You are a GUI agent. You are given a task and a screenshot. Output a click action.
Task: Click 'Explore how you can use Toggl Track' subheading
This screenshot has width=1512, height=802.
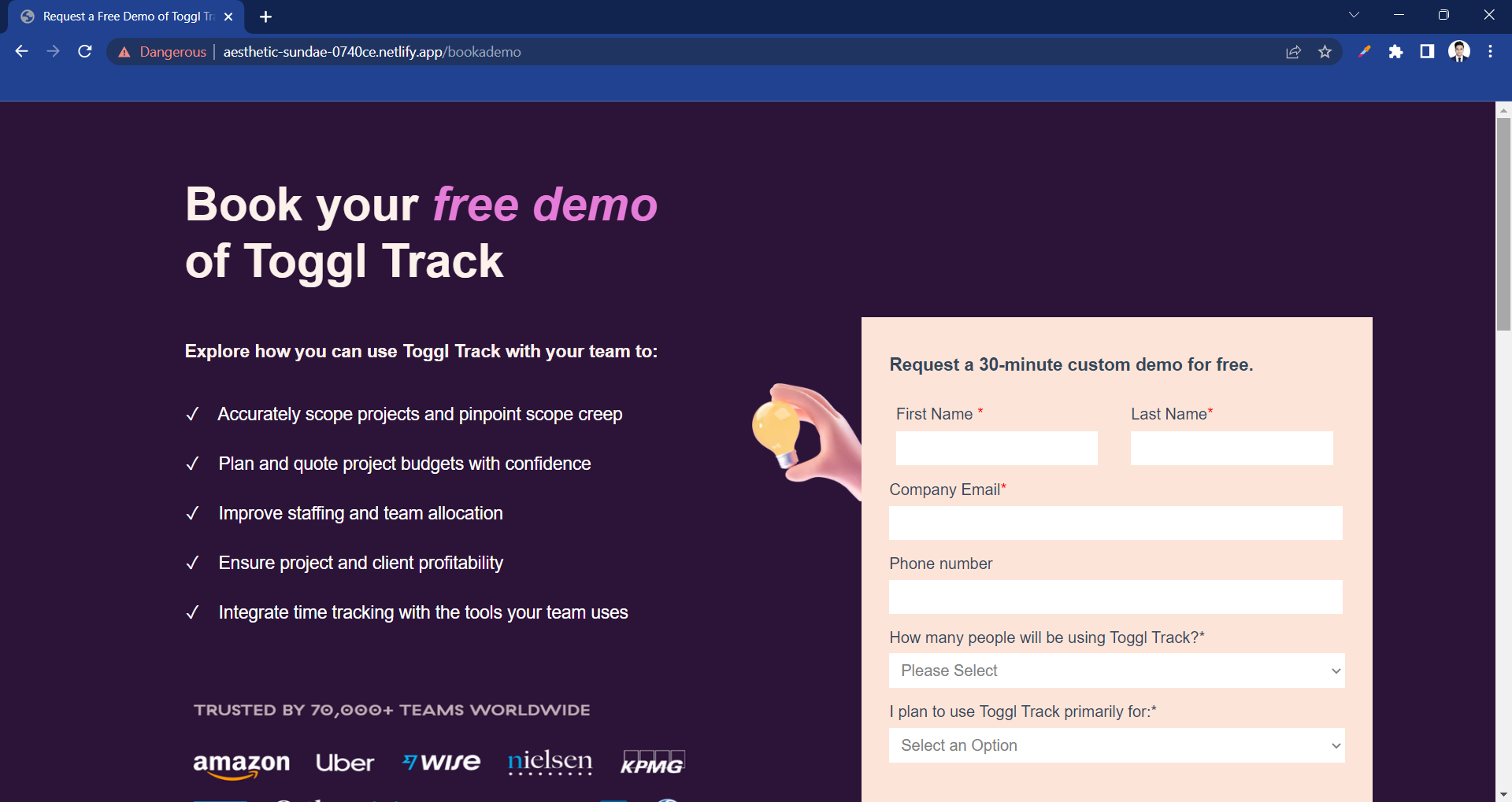point(421,351)
